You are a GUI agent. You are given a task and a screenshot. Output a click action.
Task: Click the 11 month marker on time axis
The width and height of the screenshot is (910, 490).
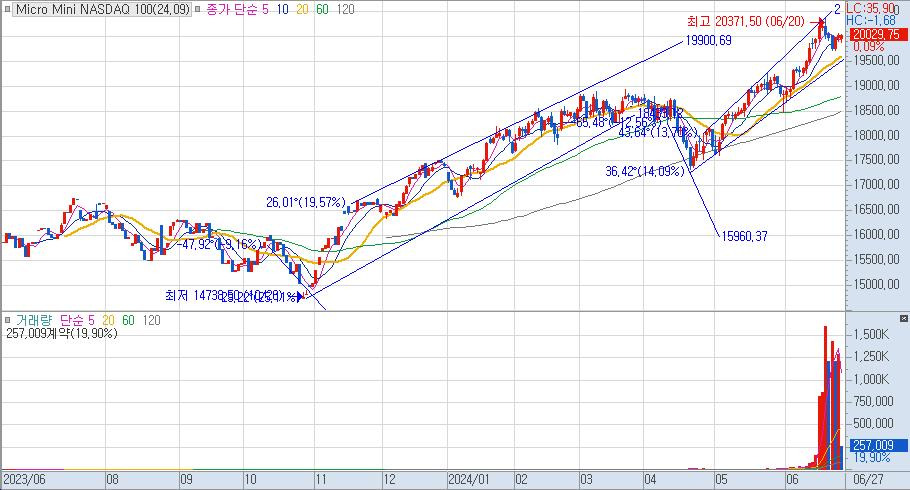[321, 480]
